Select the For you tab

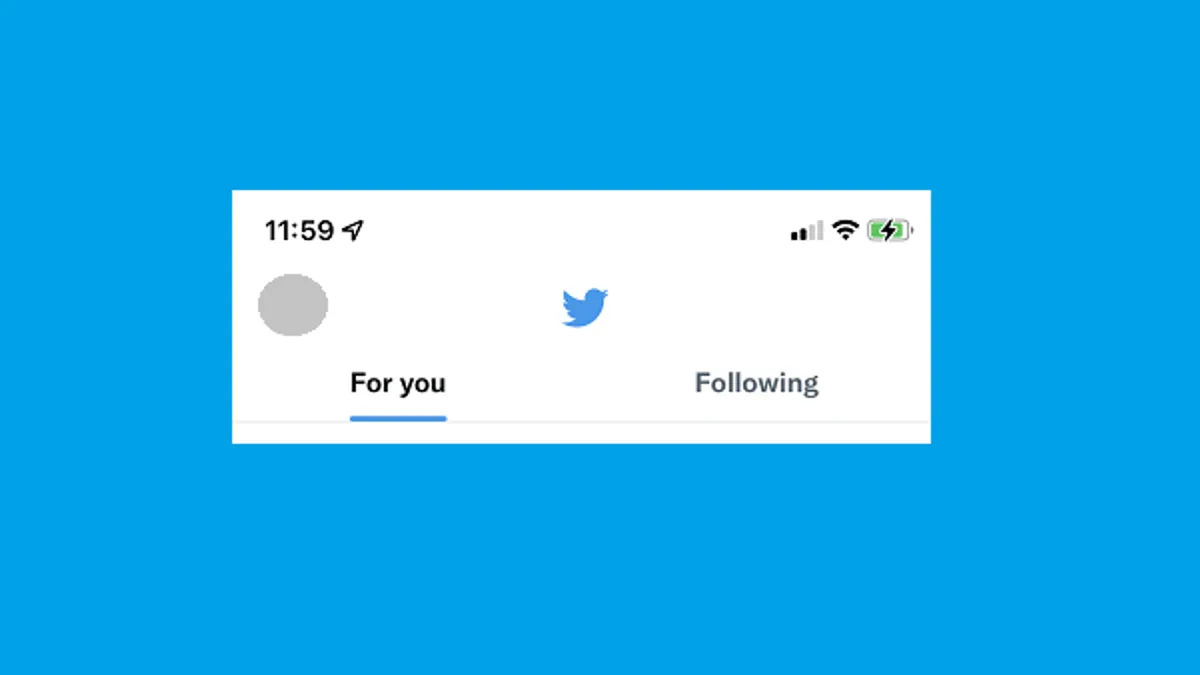click(398, 383)
